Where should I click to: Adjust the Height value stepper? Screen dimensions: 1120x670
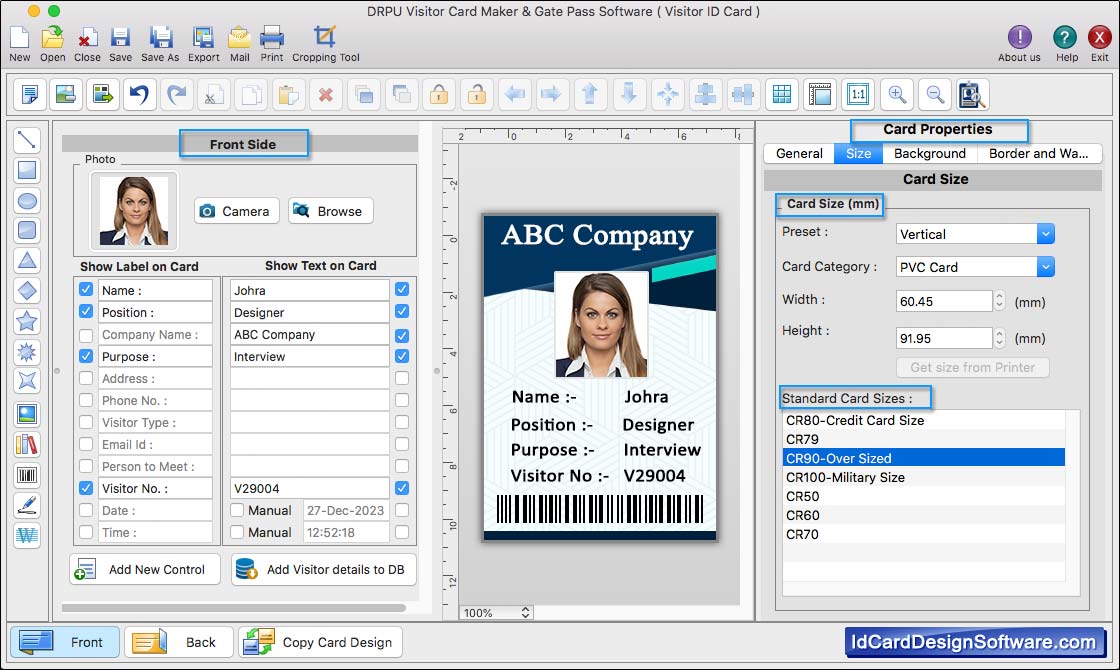coord(999,337)
